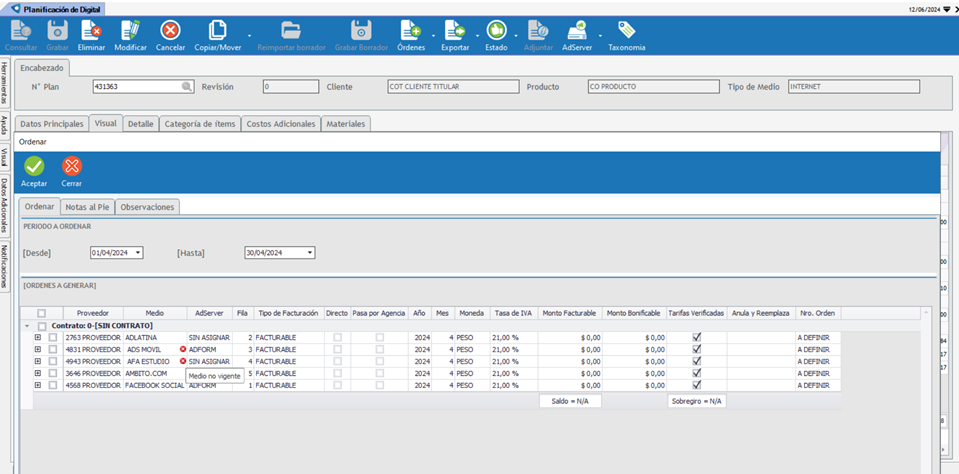
Task: Click the Reimportar borrador folder icon
Action: tap(291, 31)
